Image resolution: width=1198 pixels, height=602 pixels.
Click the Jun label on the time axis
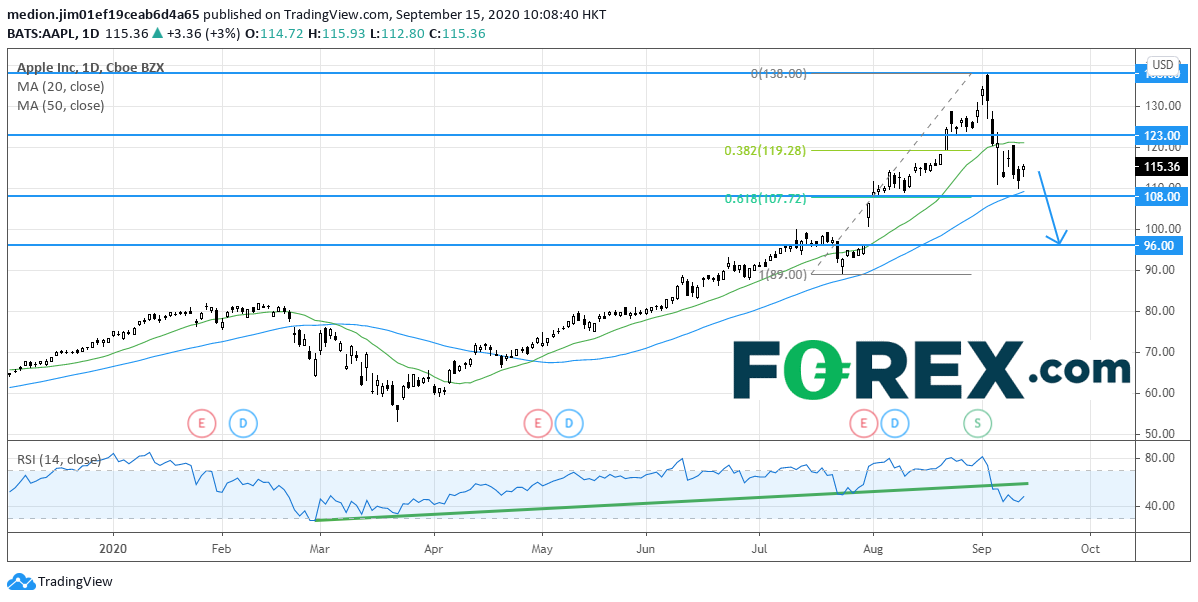pos(646,549)
